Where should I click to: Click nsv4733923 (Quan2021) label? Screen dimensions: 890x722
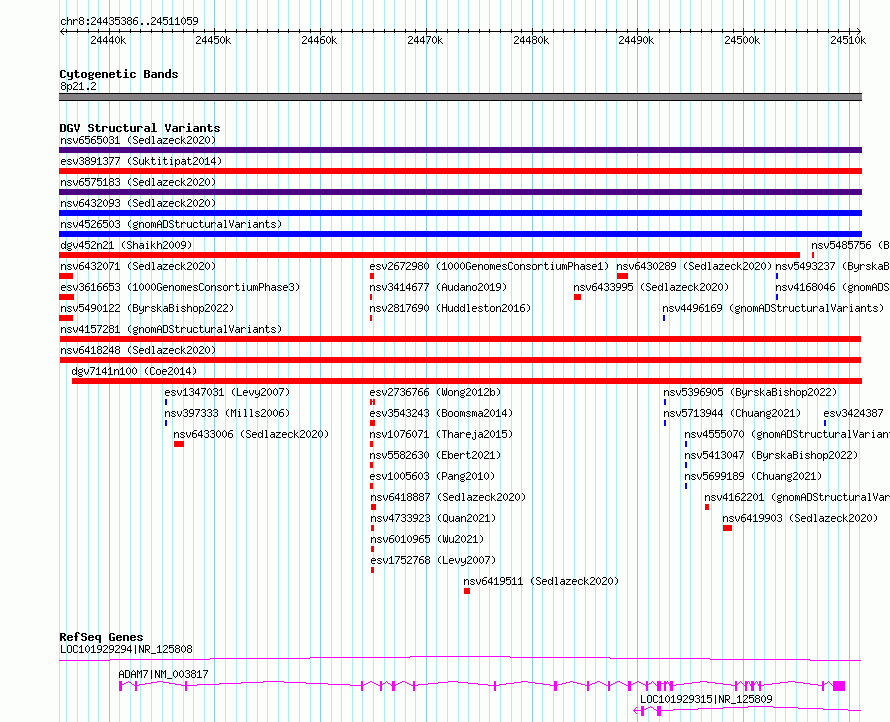tap(433, 518)
